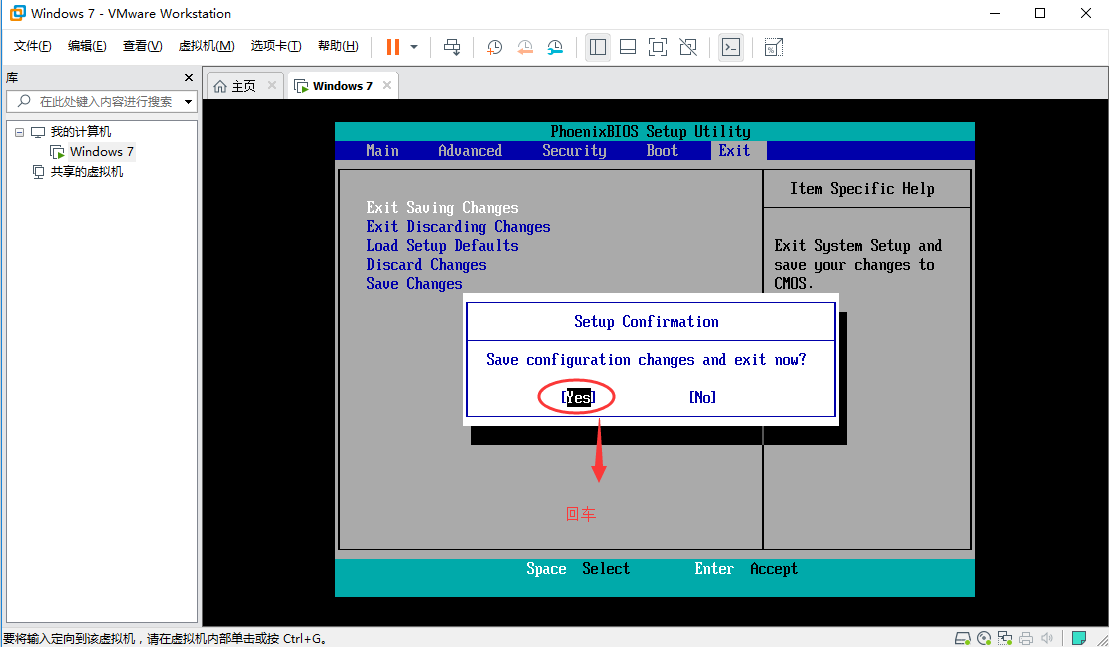Toggle the library sidebar view icon
The width and height of the screenshot is (1109, 647).
point(598,47)
